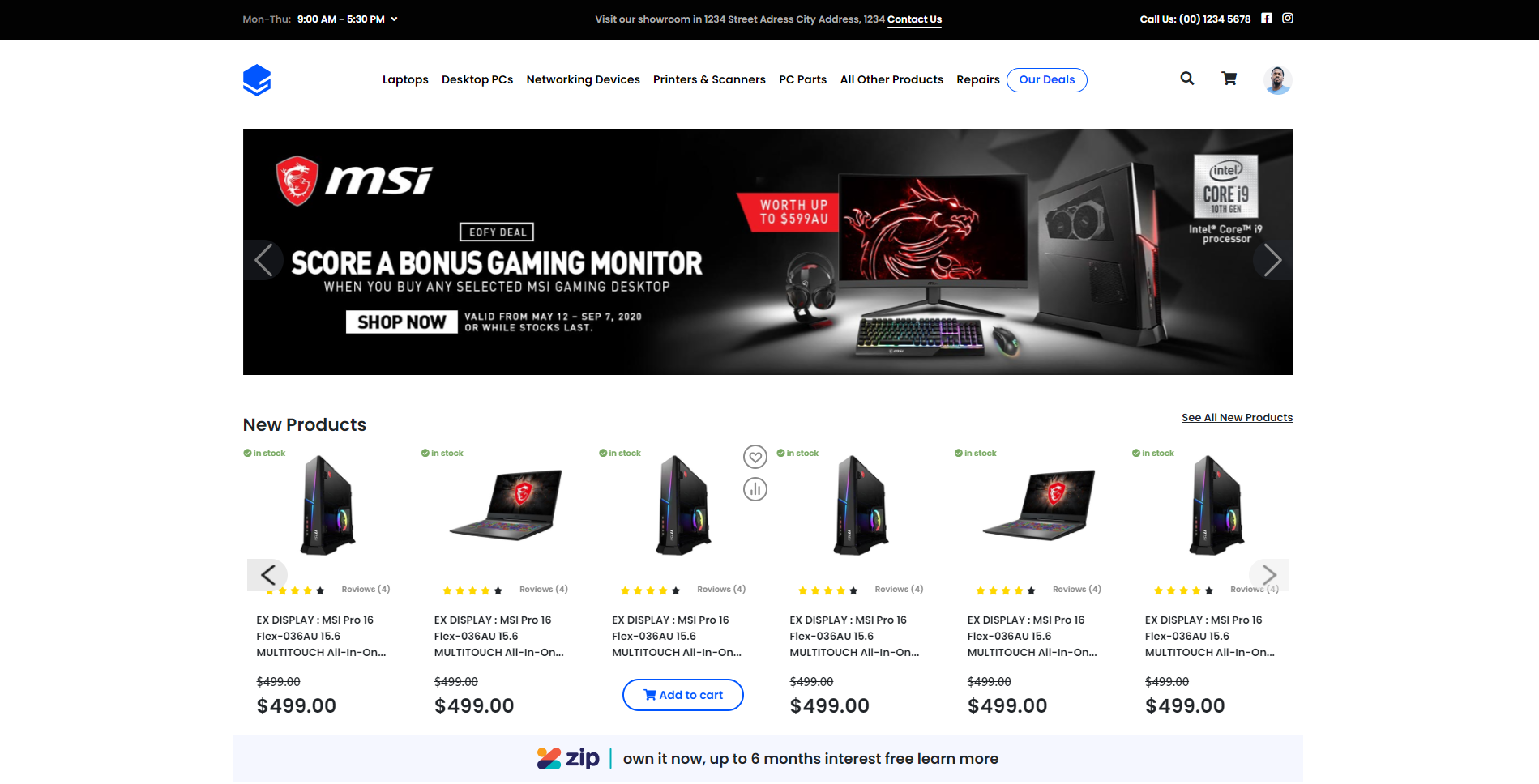Show next new products carousel arrow
1539x784 pixels.
tap(1269, 575)
